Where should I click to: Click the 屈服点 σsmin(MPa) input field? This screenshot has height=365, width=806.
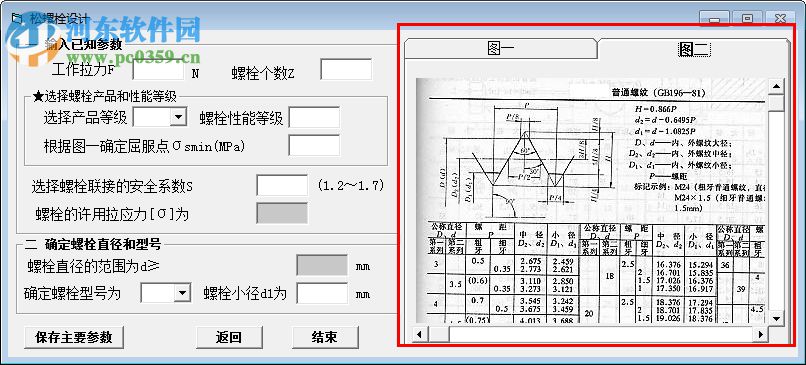[x=314, y=145]
